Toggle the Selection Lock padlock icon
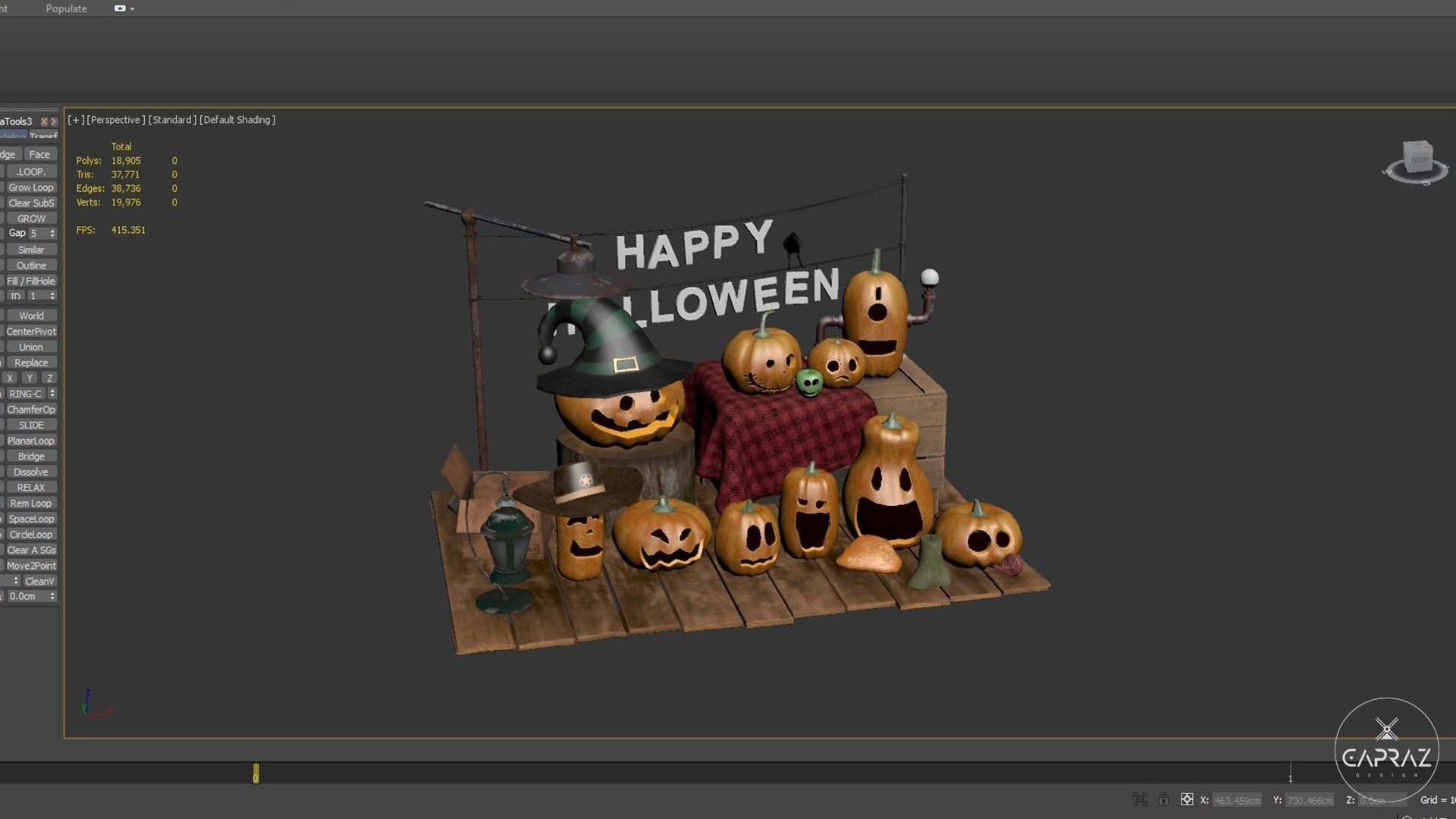The image size is (1456, 819). (1163, 799)
